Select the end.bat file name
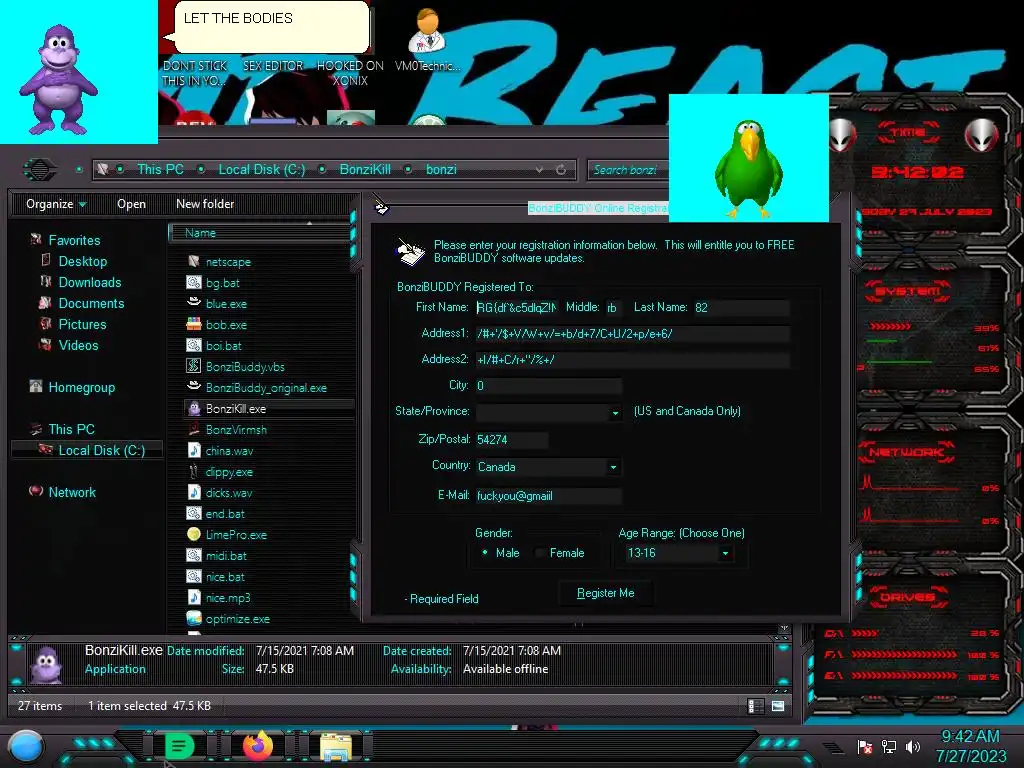The width and height of the screenshot is (1024, 768). pos(225,513)
